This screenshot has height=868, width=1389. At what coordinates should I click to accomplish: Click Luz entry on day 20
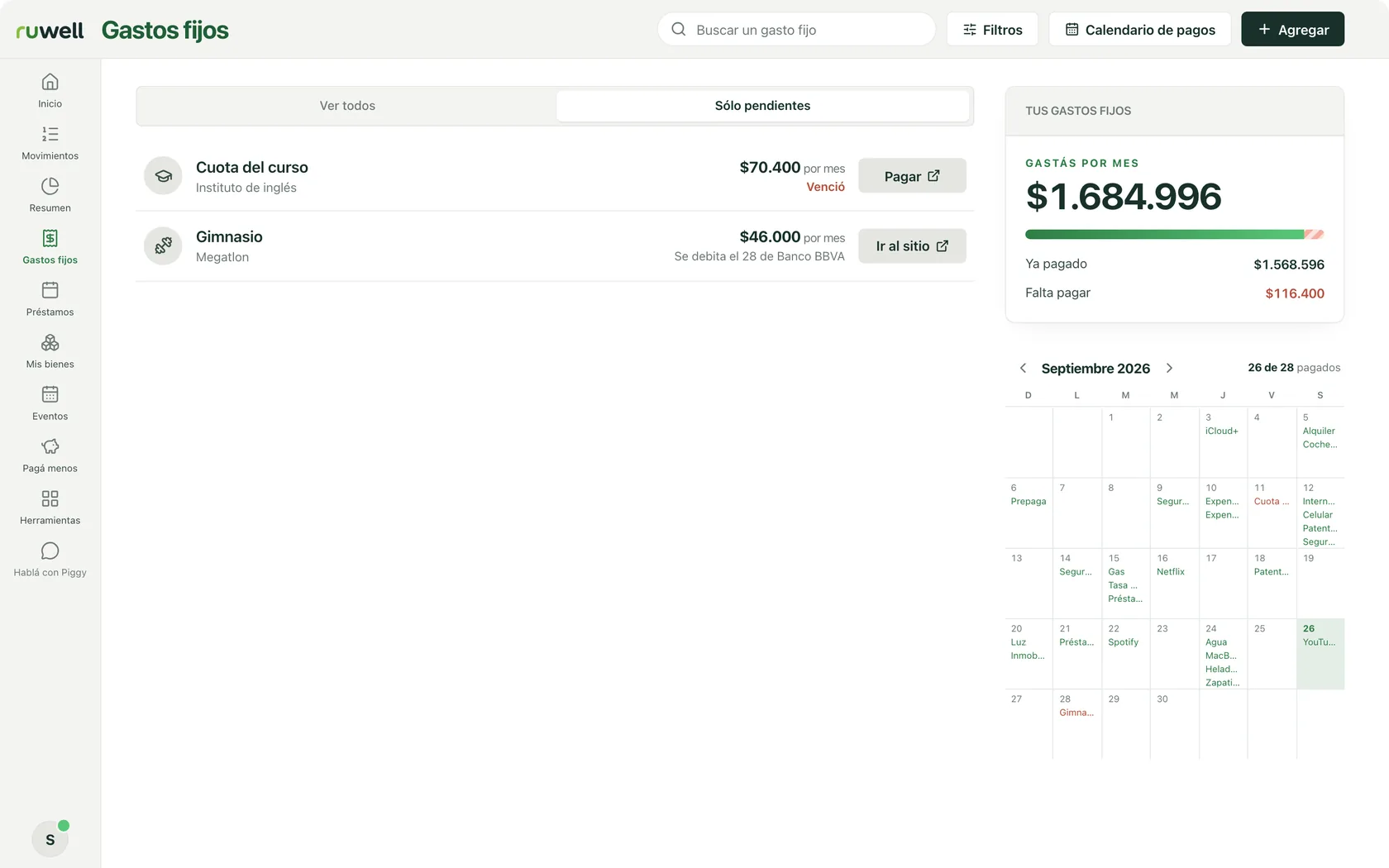pos(1018,642)
